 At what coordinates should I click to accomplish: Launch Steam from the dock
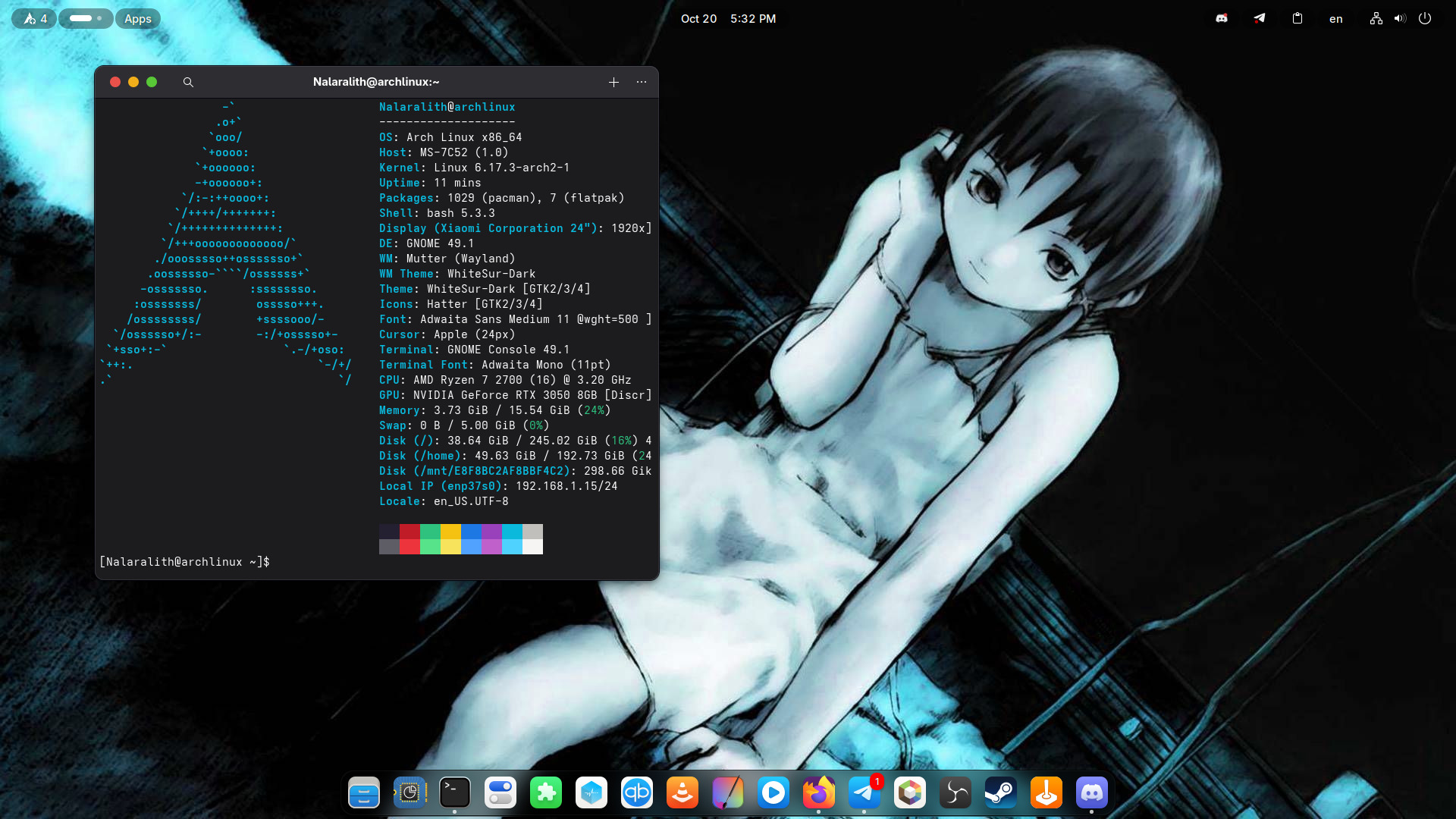[1000, 793]
